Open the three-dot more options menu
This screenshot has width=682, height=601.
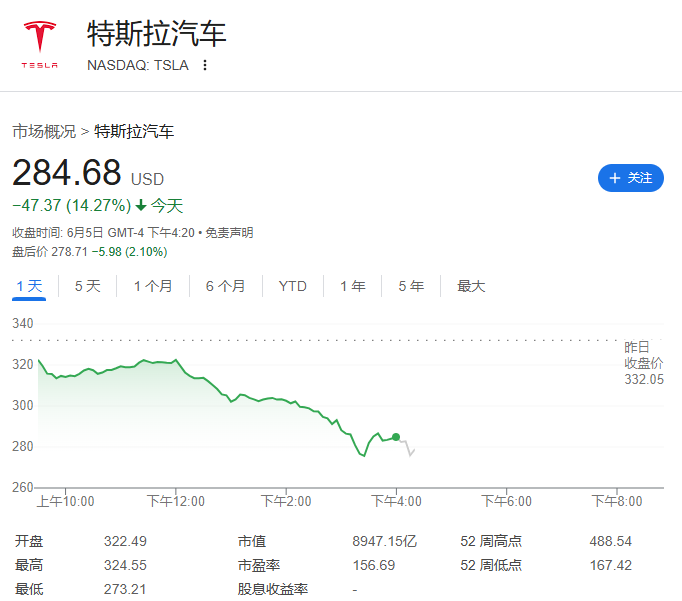tap(205, 65)
